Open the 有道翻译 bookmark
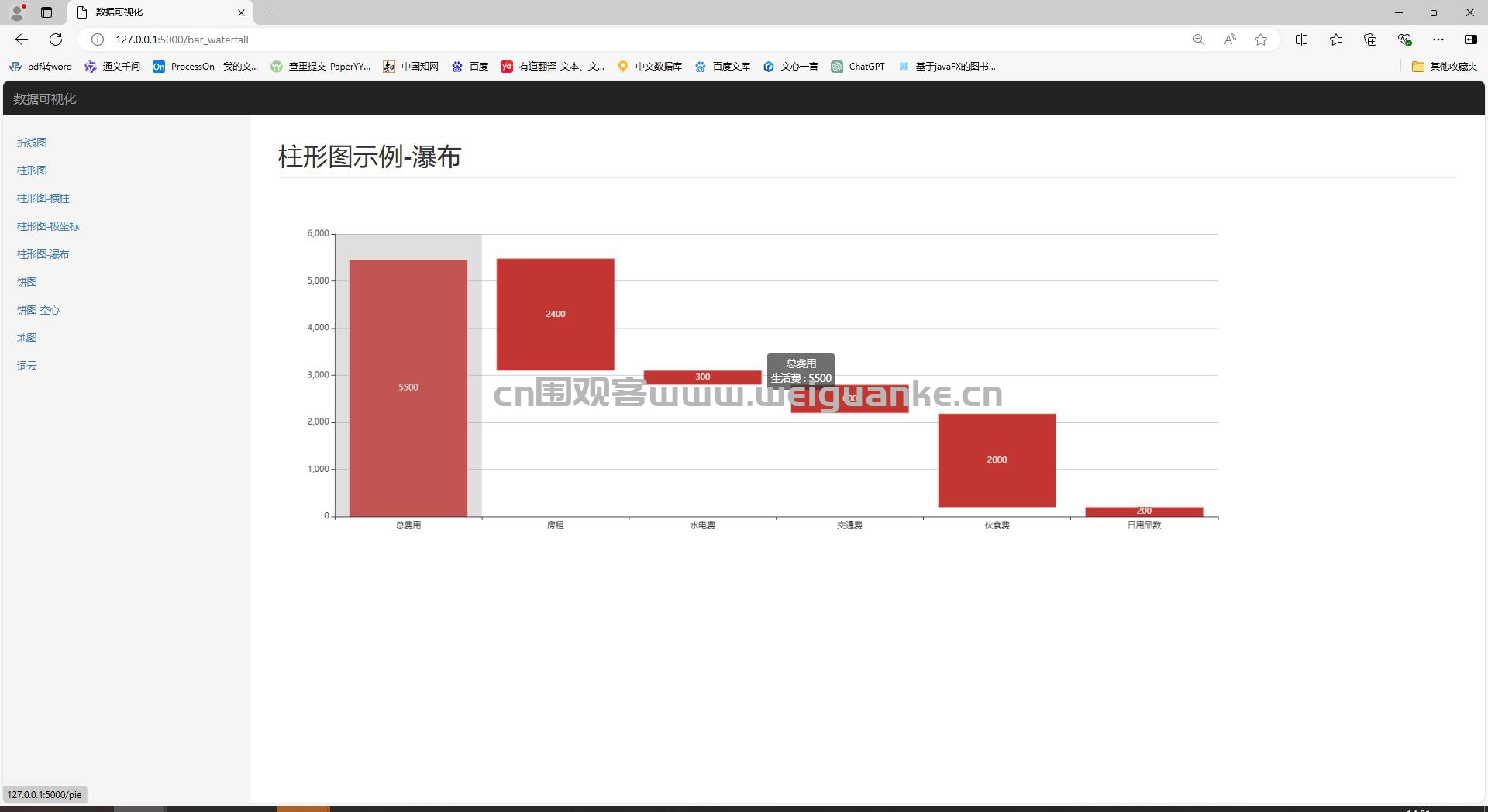Image resolution: width=1488 pixels, height=812 pixels. tap(553, 67)
